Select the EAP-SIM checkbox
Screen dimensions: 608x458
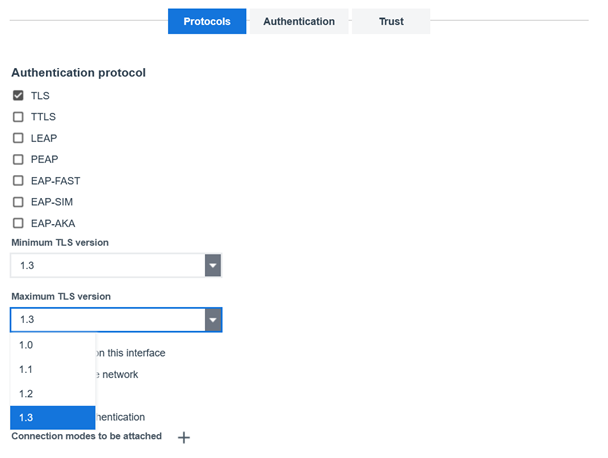pos(18,202)
